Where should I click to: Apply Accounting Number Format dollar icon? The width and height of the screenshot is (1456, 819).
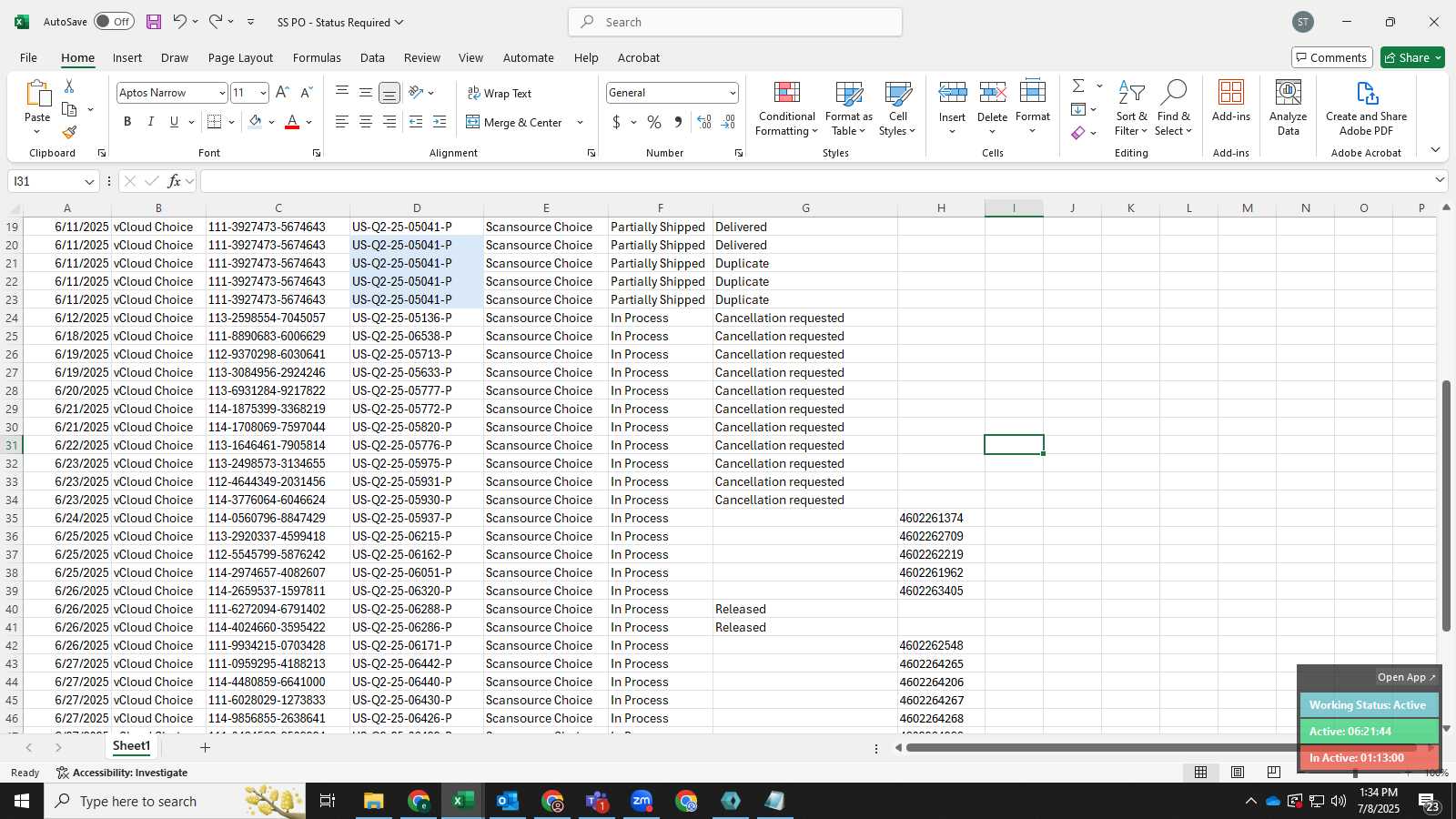coord(616,122)
